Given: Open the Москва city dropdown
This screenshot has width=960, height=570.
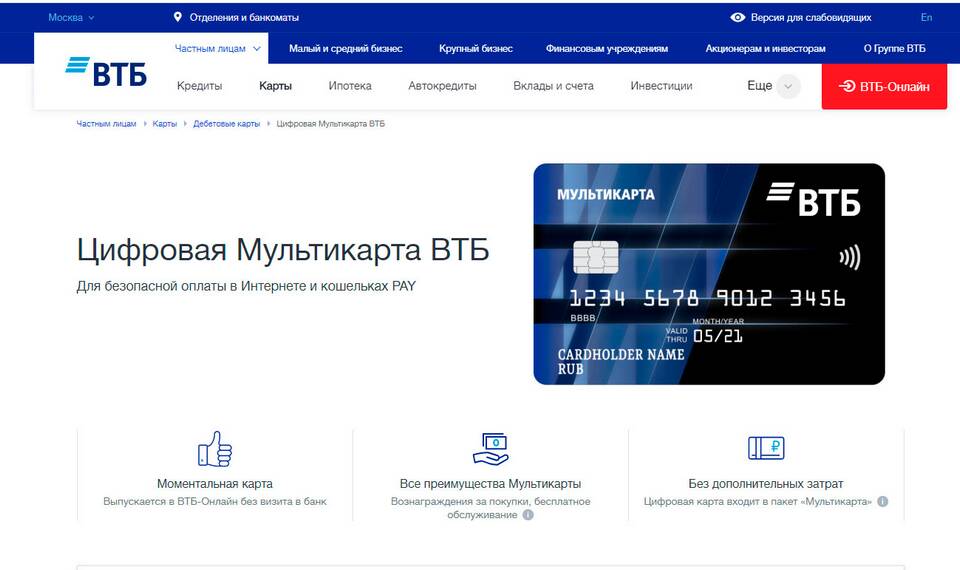Looking at the screenshot, I should point(71,18).
